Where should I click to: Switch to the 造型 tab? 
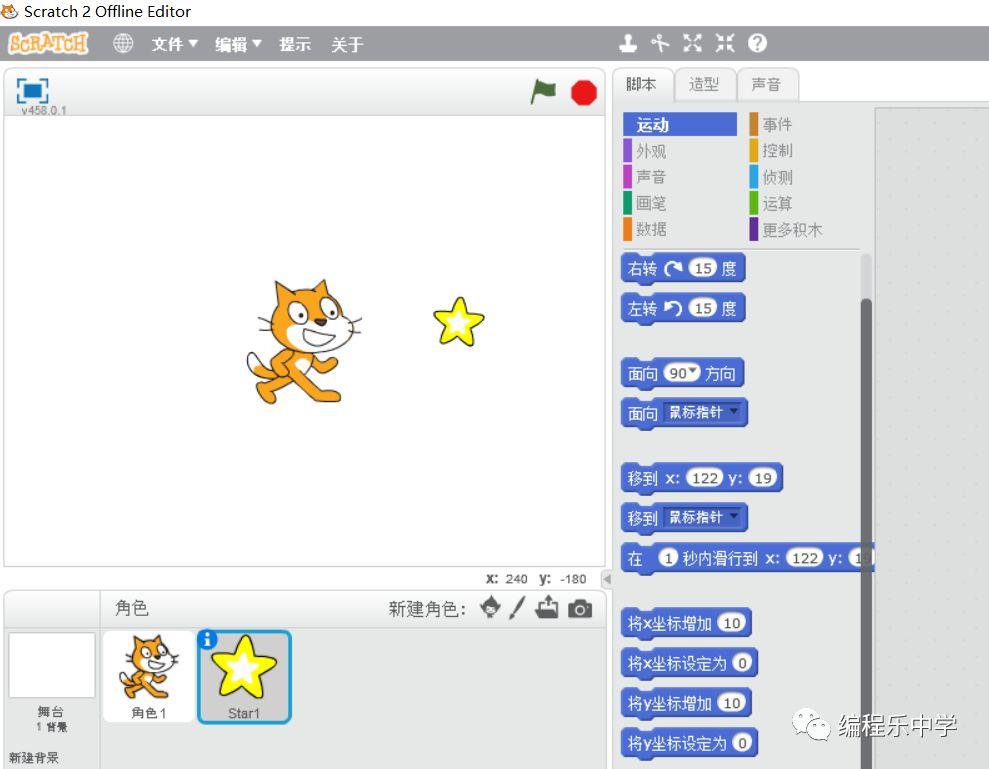point(704,85)
